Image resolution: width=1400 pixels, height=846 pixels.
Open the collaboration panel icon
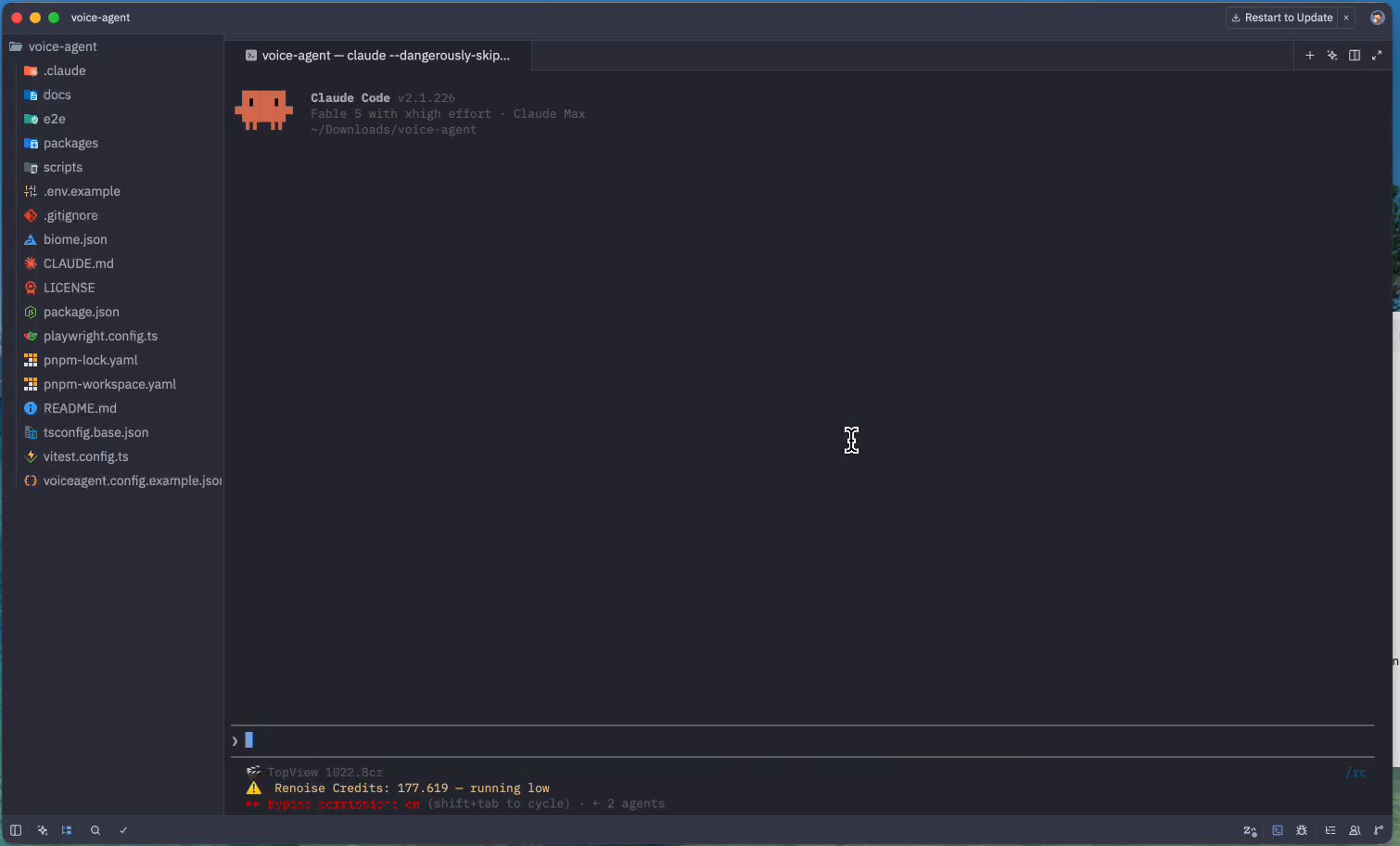pos(1355,830)
